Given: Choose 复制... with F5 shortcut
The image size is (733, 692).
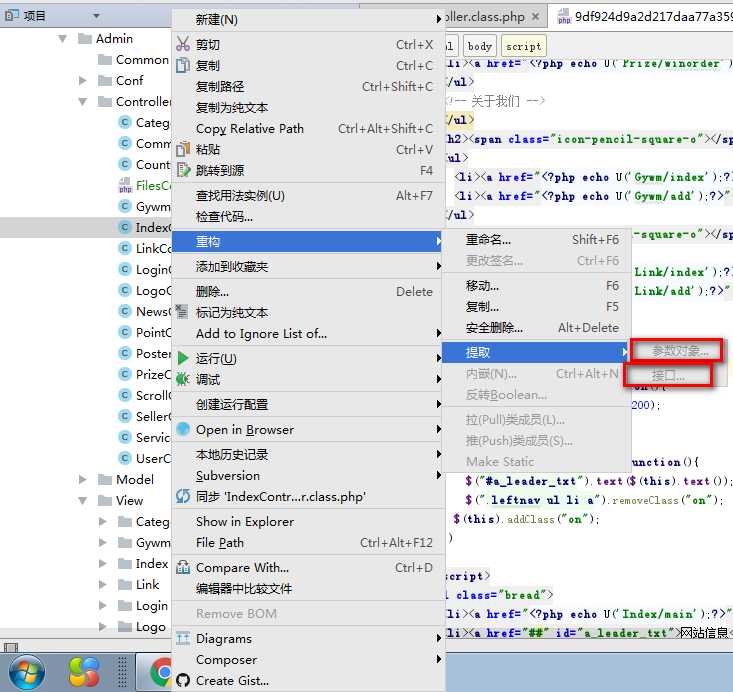Looking at the screenshot, I should (x=537, y=307).
